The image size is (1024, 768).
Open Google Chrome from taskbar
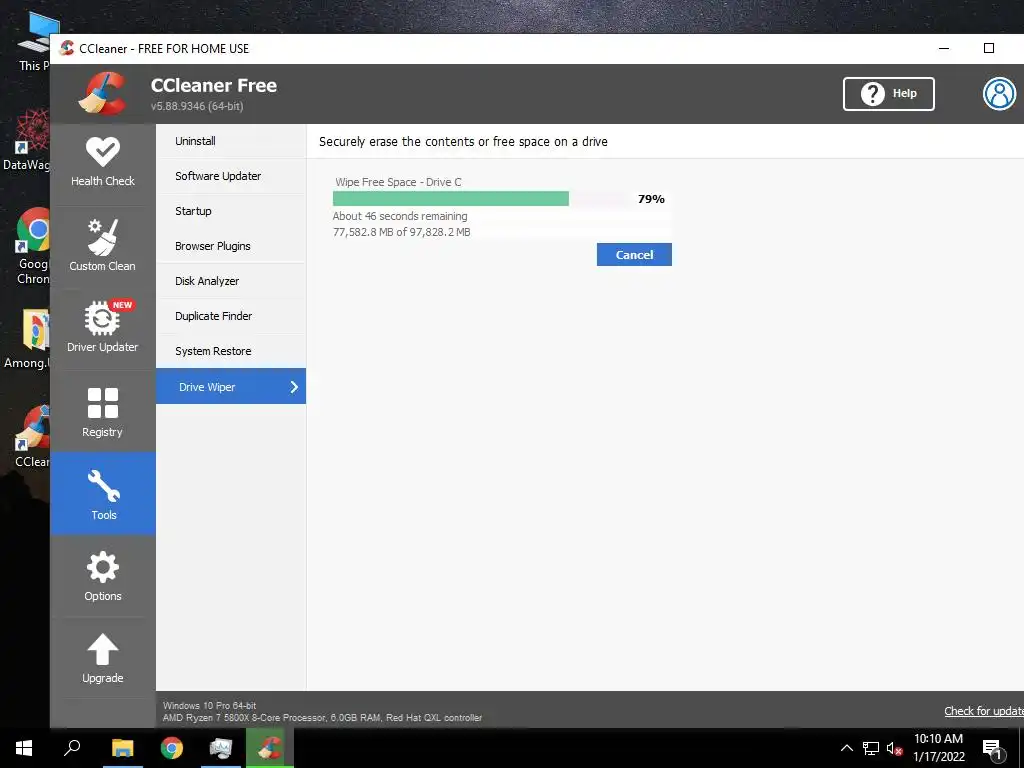pyautogui.click(x=172, y=748)
